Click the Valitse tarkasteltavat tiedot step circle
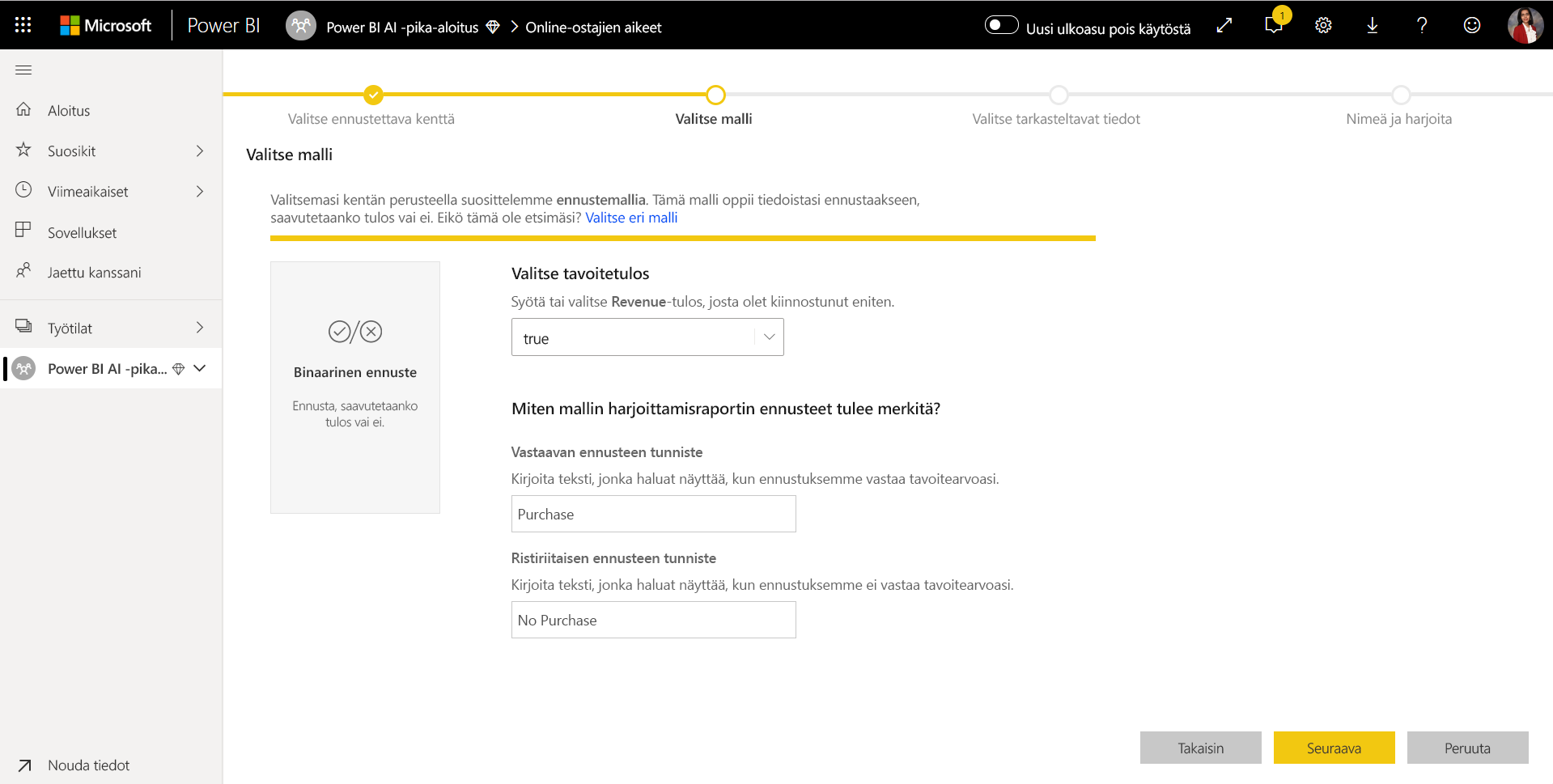The image size is (1553, 784). pos(1059,95)
